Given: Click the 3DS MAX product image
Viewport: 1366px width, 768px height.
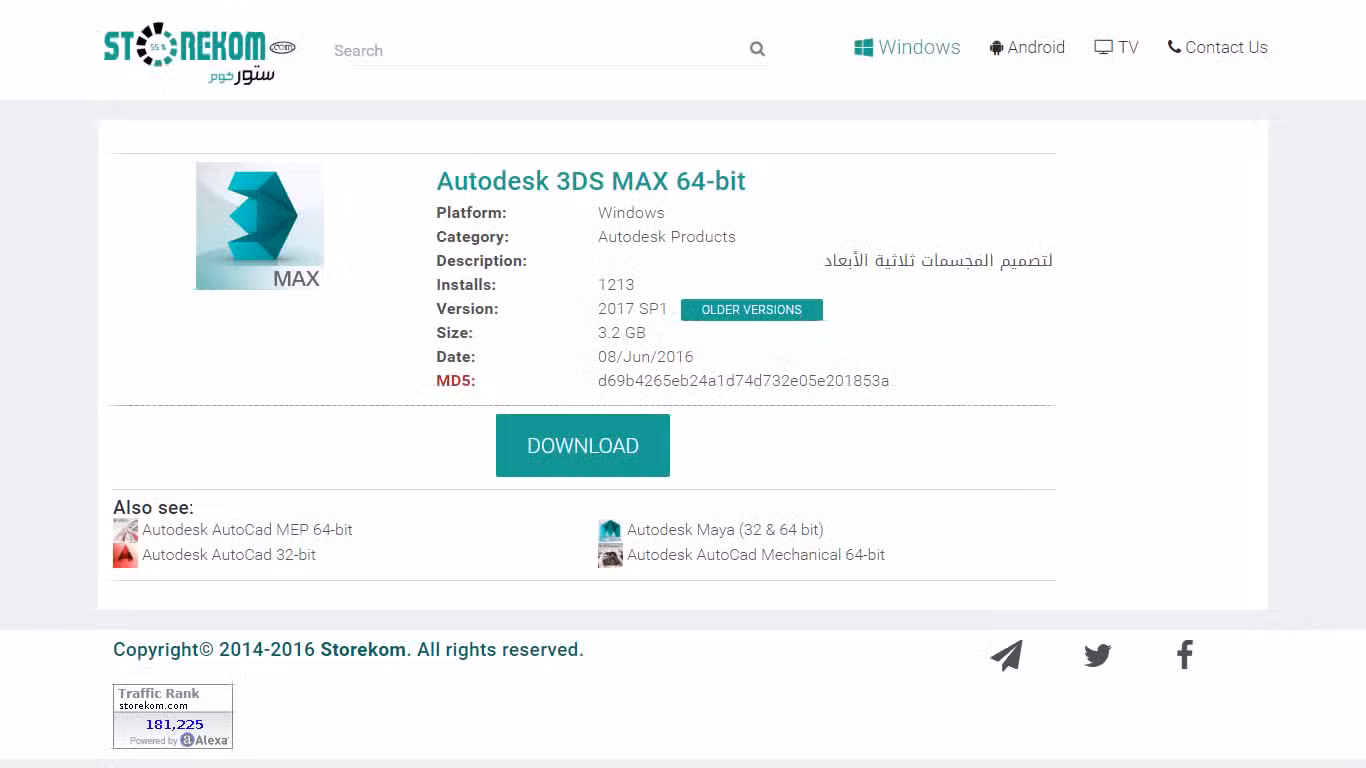Looking at the screenshot, I should point(259,226).
